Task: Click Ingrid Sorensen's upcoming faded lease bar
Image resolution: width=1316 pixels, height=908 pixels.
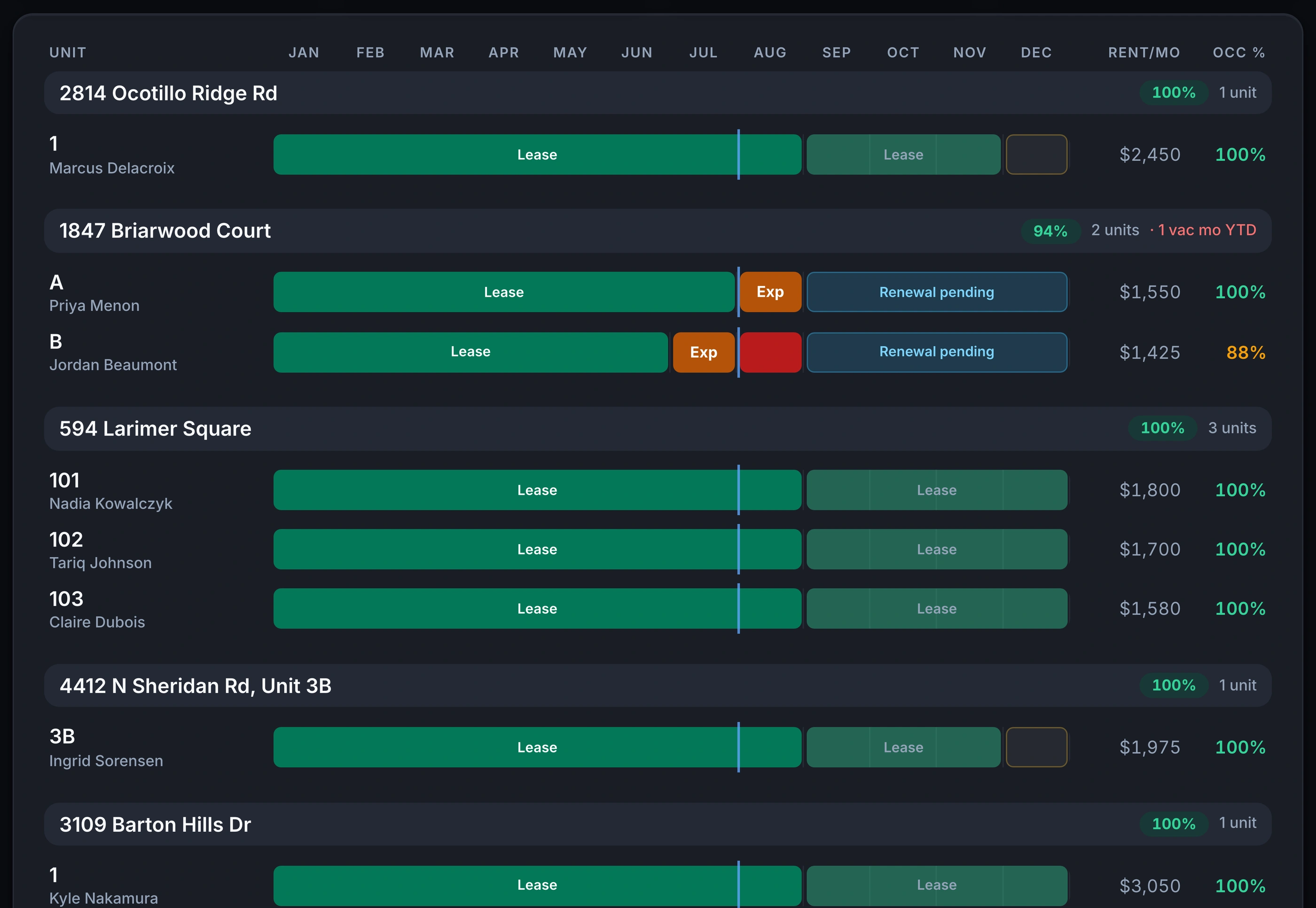Action: (x=903, y=747)
